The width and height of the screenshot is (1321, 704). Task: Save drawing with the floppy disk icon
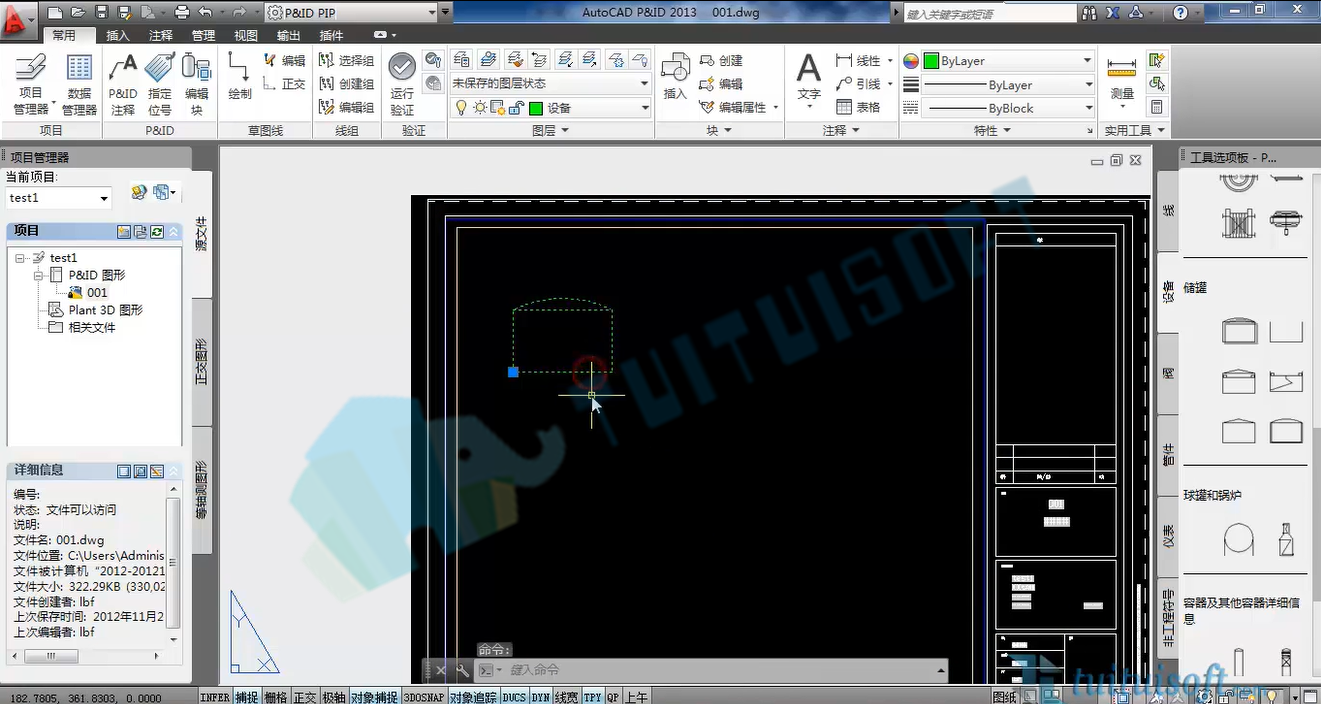(x=100, y=13)
